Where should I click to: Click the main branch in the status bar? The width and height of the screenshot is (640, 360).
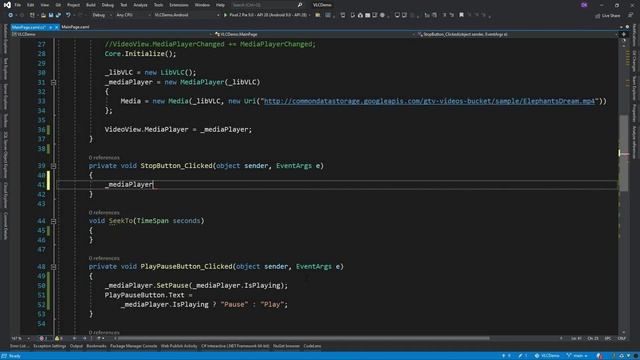[x=578, y=356]
